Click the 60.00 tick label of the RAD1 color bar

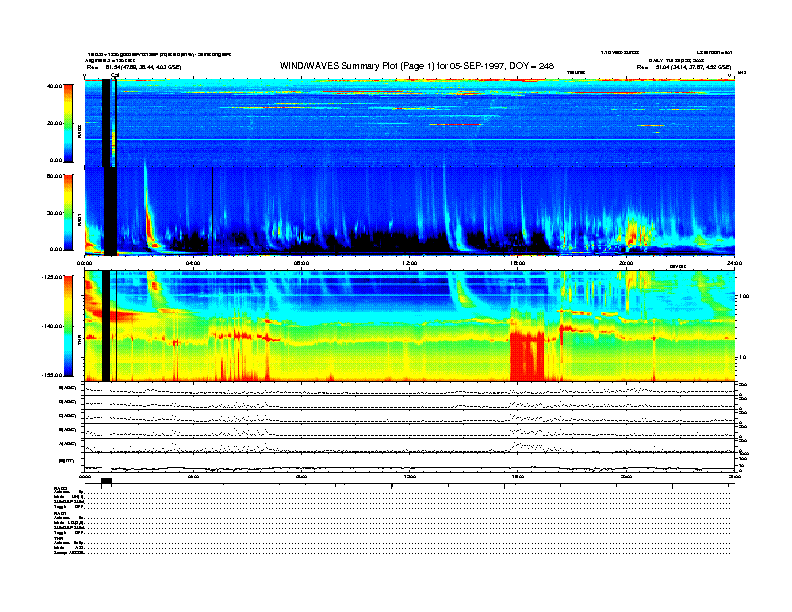(x=54, y=176)
